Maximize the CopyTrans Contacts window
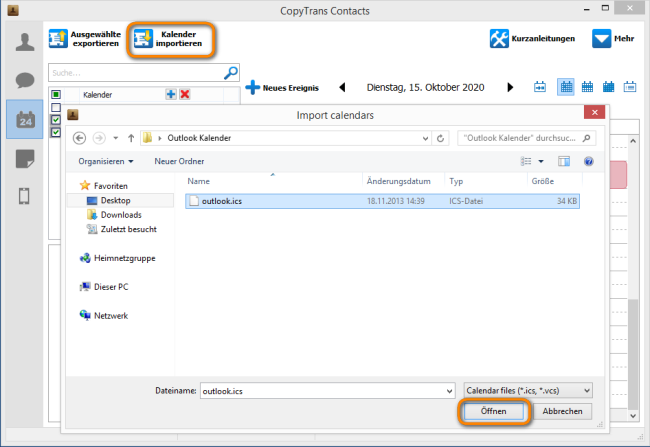Screen dimensions: 650x447 [x=605, y=9]
